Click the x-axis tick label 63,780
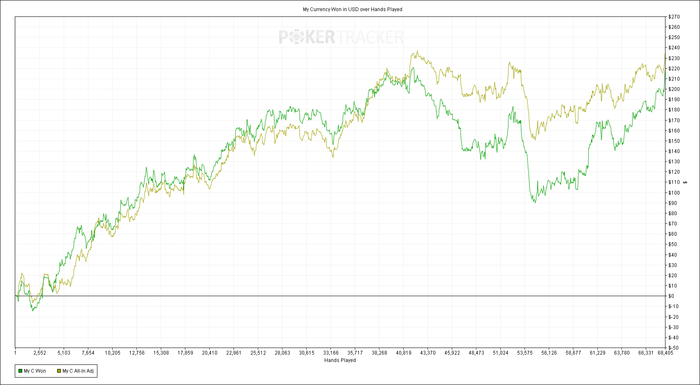Screen dimensions: 700x385 [622, 353]
